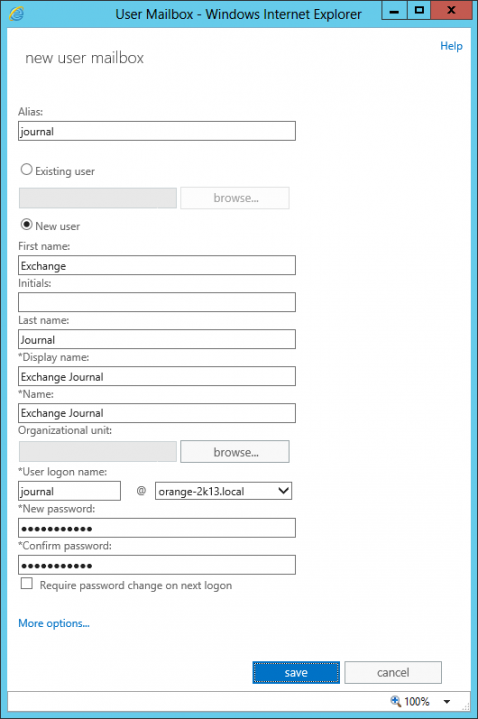Save the new user mailbox
The width and height of the screenshot is (478, 719).
(296, 673)
